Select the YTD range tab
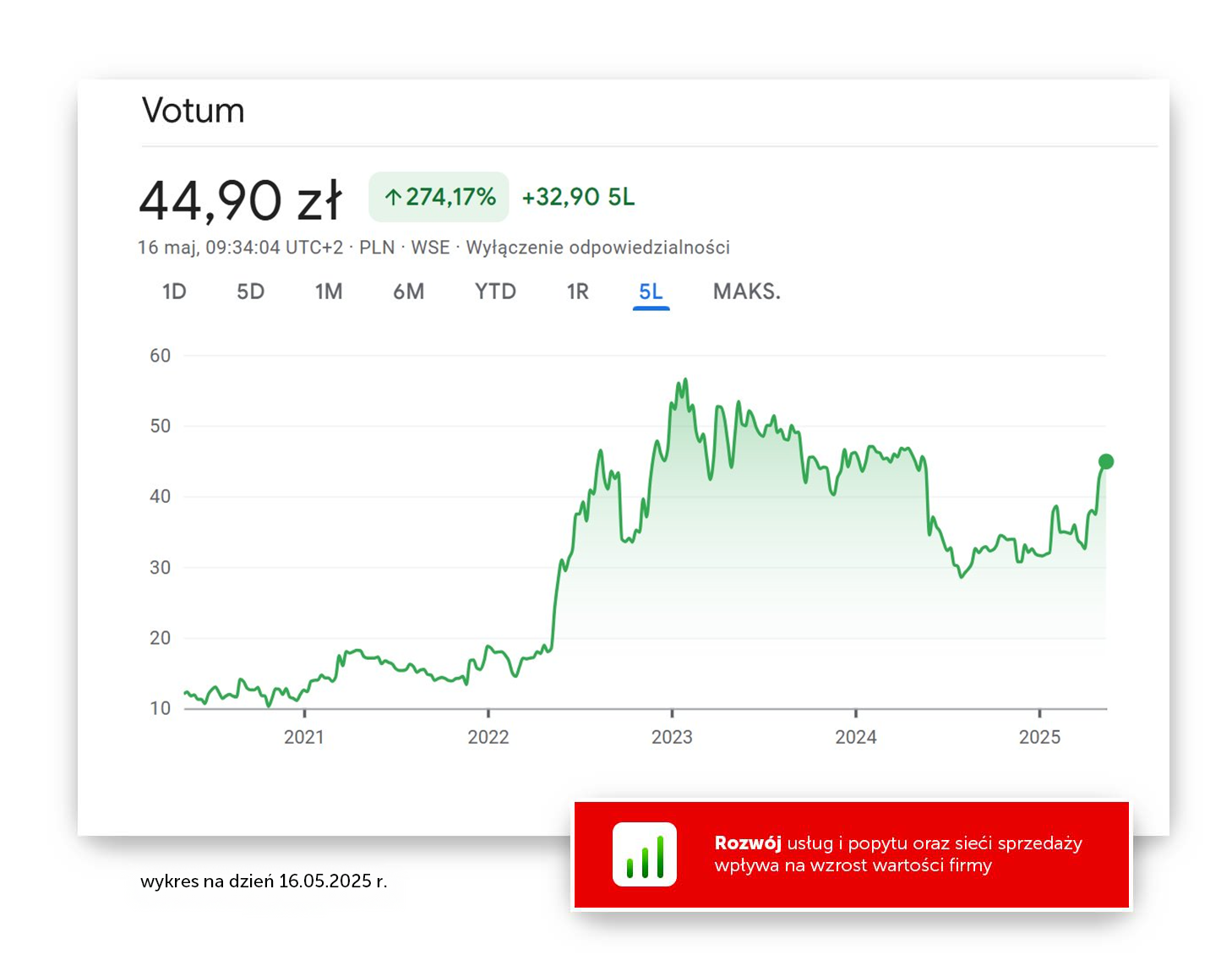The width and height of the screenshot is (1232, 971). click(x=495, y=292)
